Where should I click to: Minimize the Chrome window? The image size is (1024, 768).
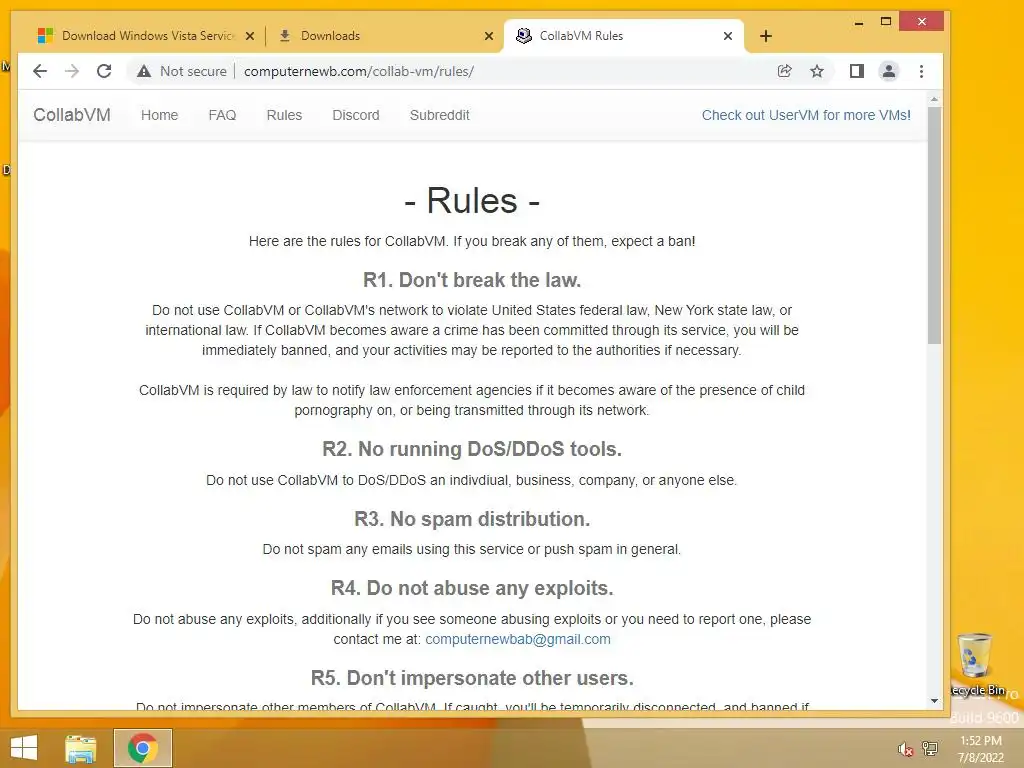click(x=859, y=23)
